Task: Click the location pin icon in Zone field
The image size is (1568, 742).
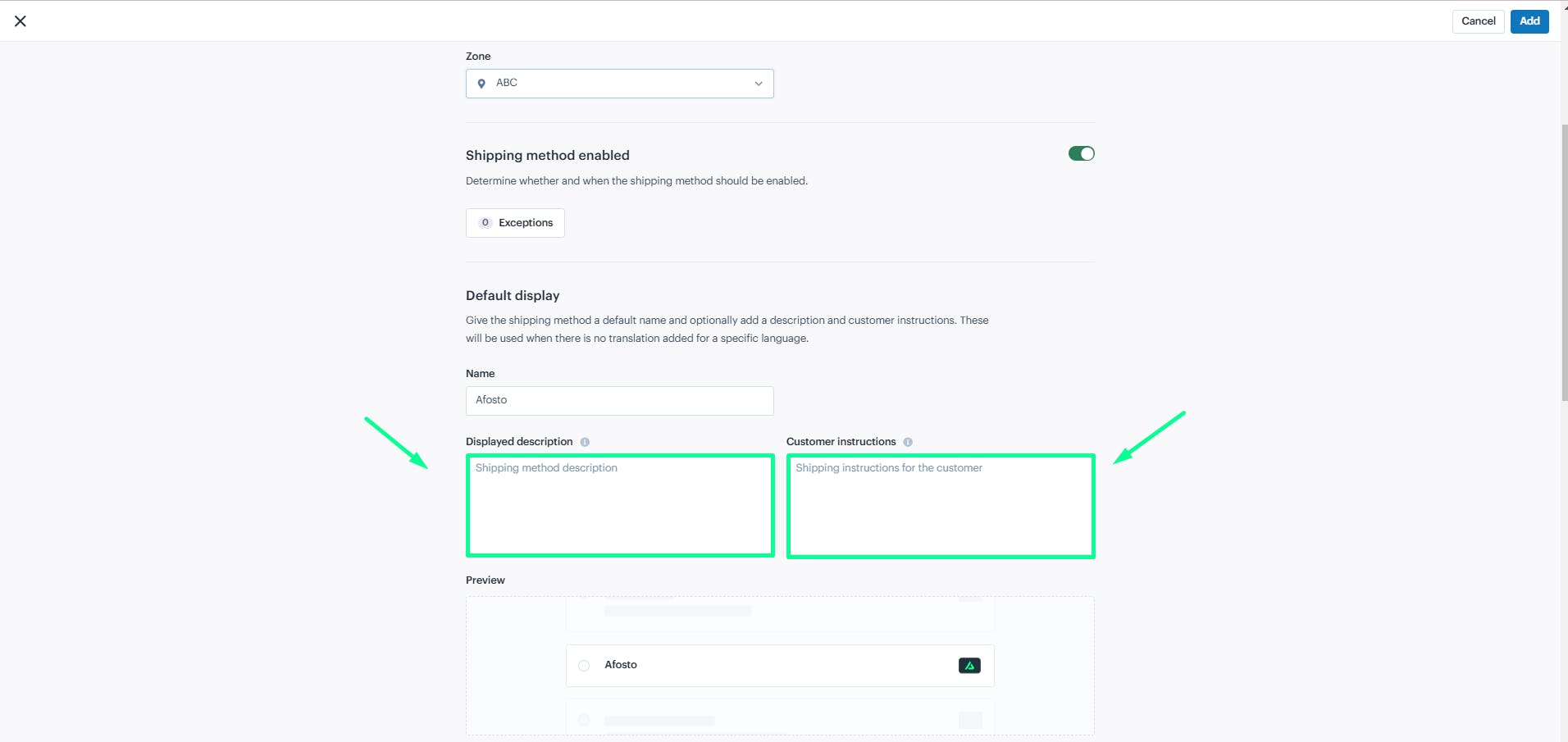Action: [481, 84]
